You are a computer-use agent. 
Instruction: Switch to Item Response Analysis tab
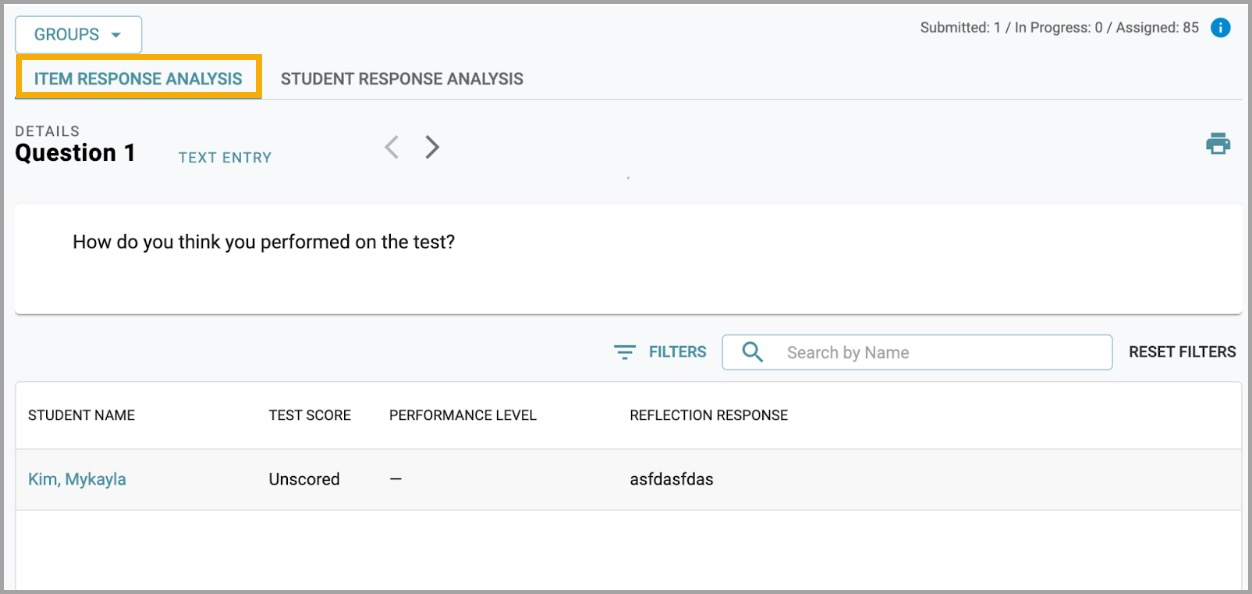click(138, 78)
